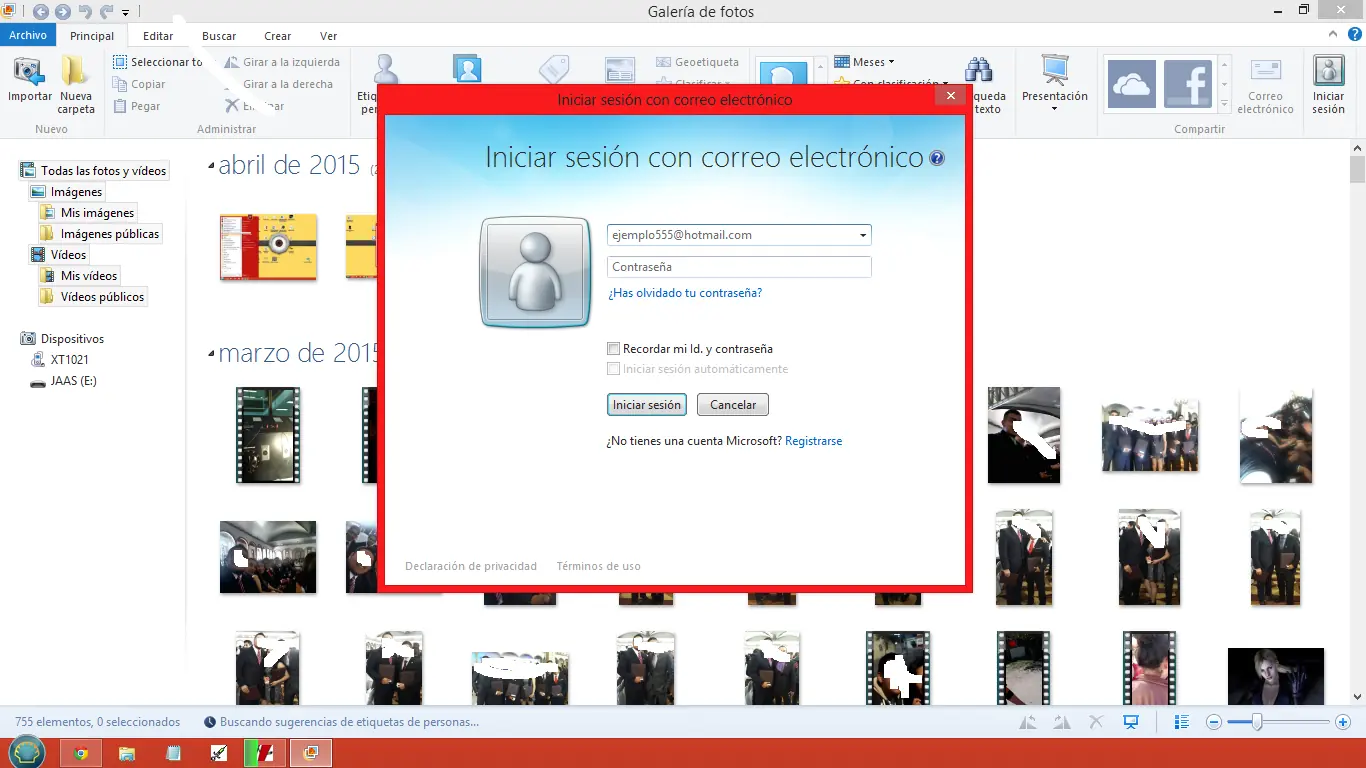Screen dimensions: 1366x768
Task: Open Declaración de privacidad link
Action: coord(471,566)
